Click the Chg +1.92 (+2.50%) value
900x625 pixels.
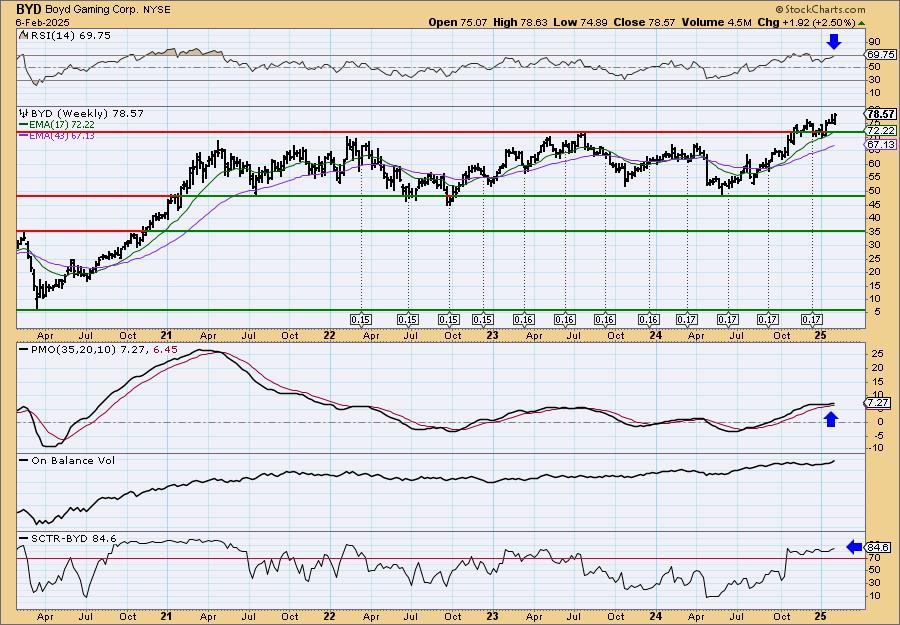click(806, 22)
